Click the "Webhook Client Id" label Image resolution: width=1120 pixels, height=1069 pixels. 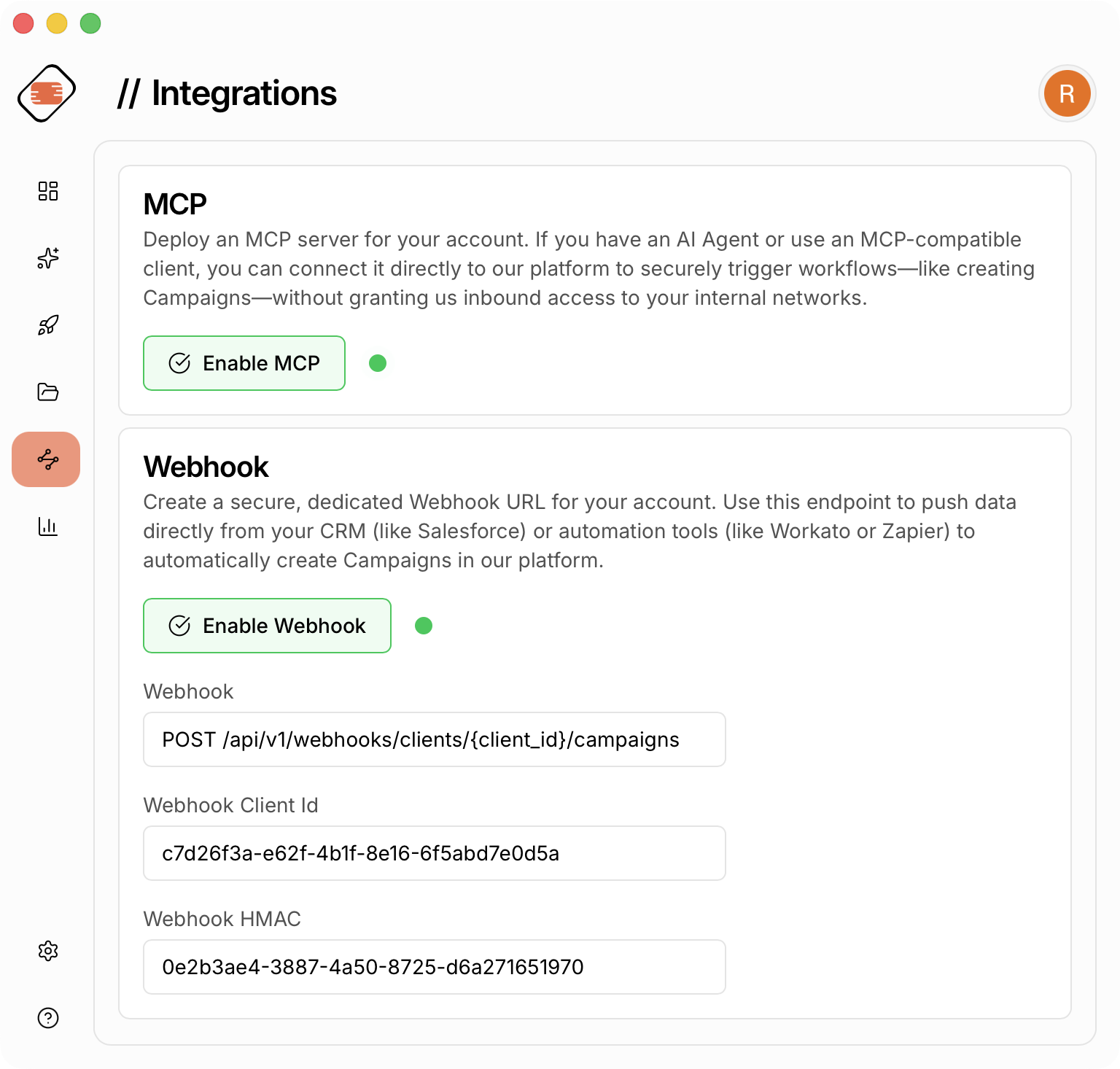pyautogui.click(x=230, y=805)
